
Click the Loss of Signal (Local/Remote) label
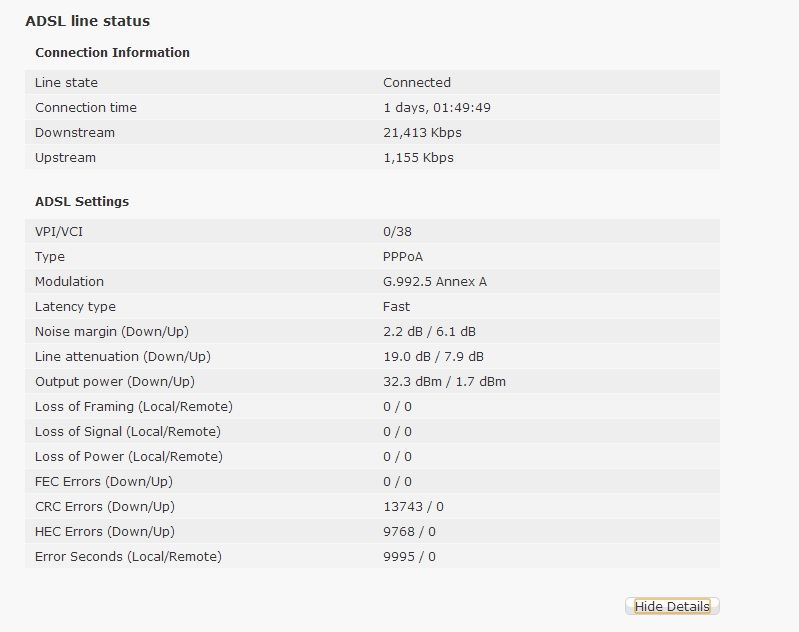[x=128, y=432]
